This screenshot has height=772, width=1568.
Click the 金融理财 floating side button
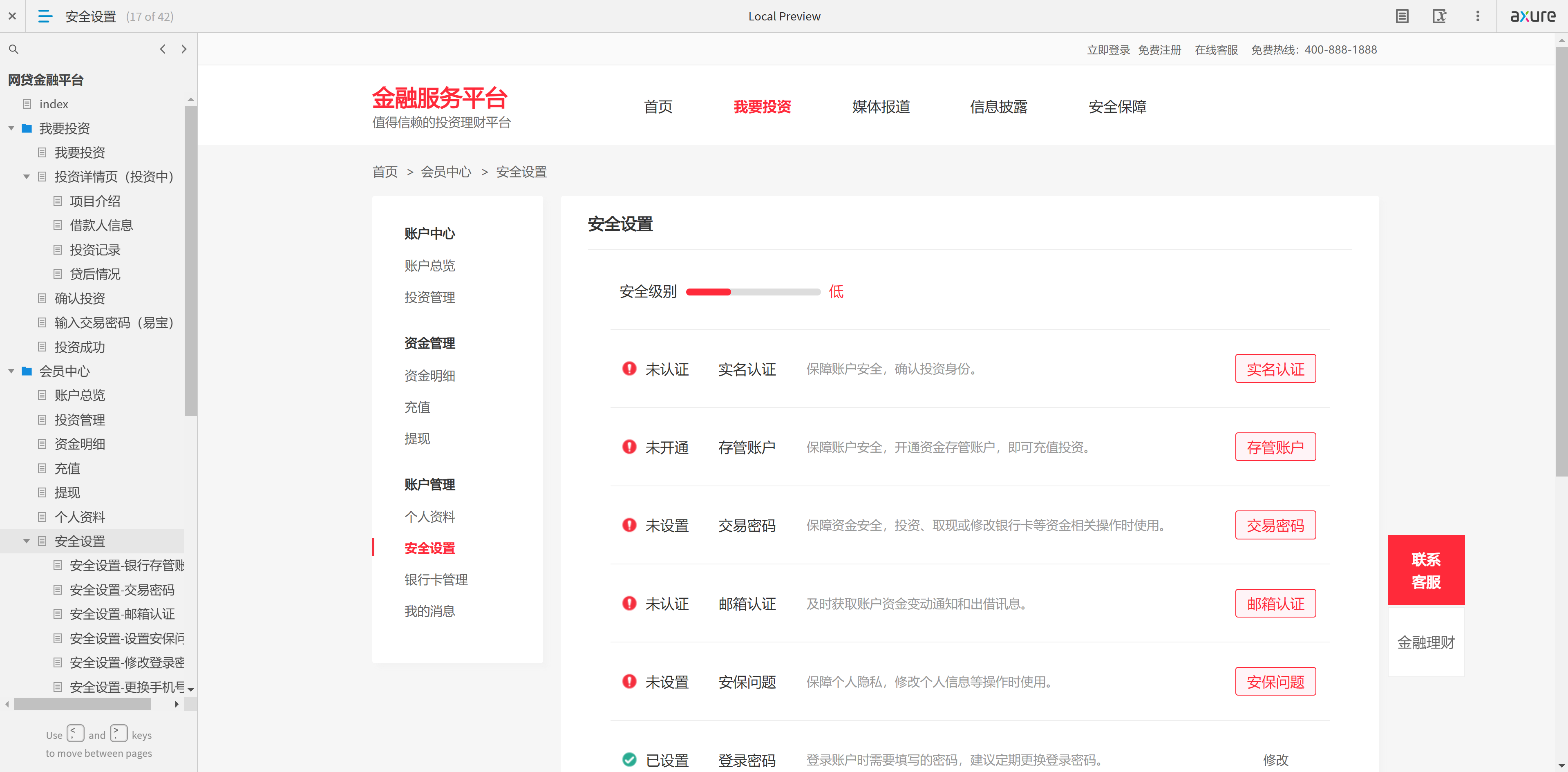[x=1425, y=642]
